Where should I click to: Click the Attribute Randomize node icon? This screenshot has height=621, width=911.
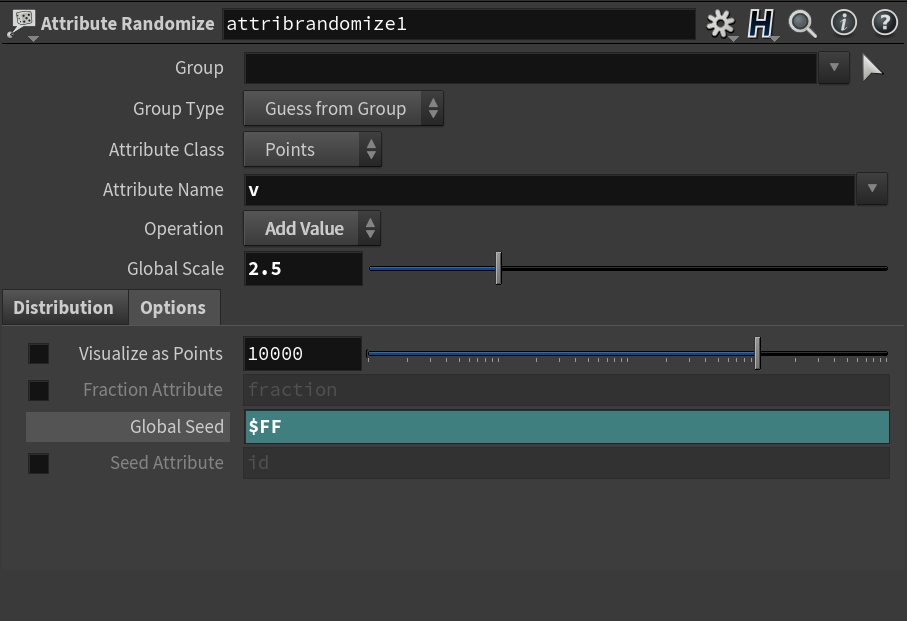[22, 24]
